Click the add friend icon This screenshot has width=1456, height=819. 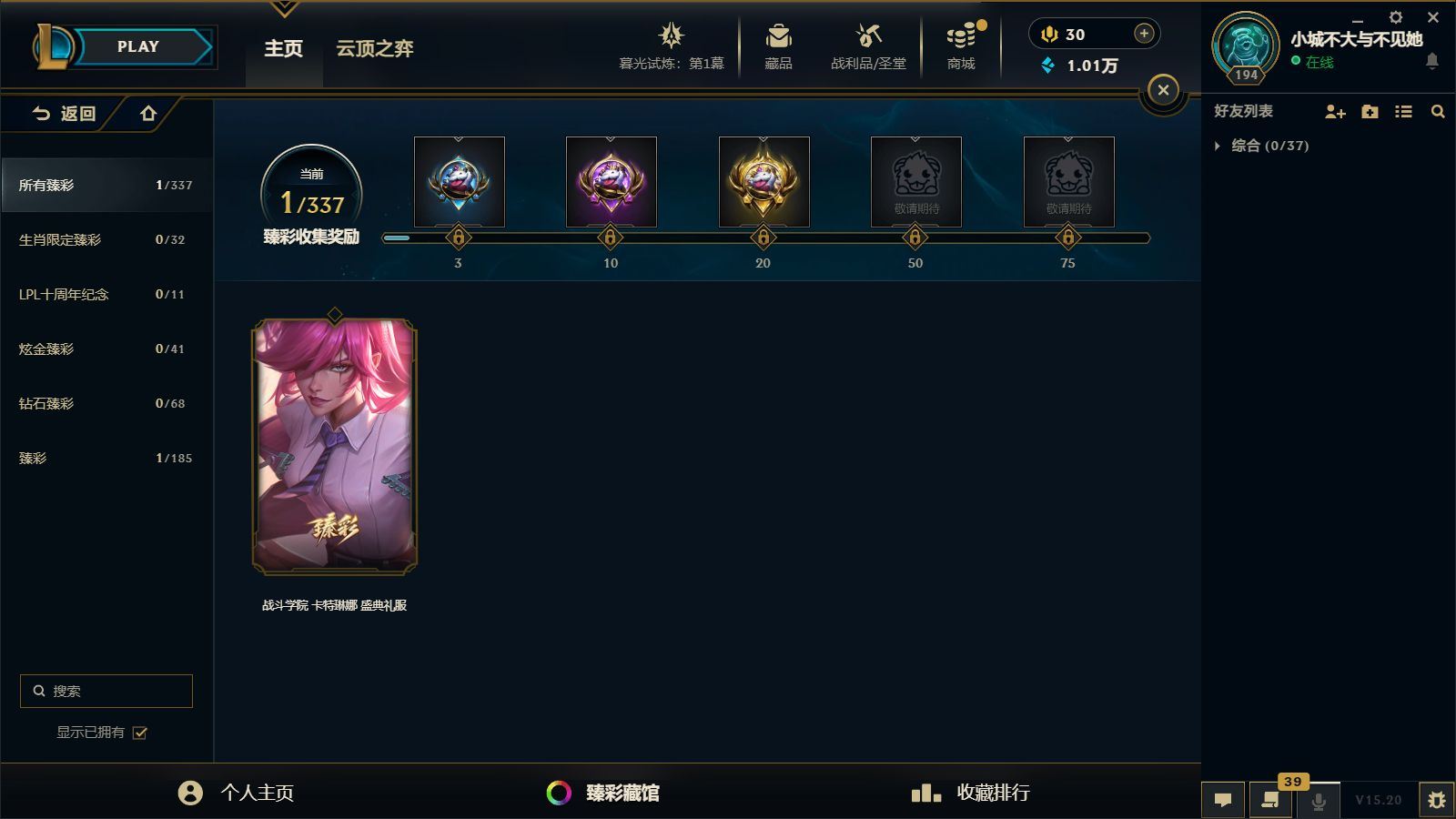(x=1335, y=111)
